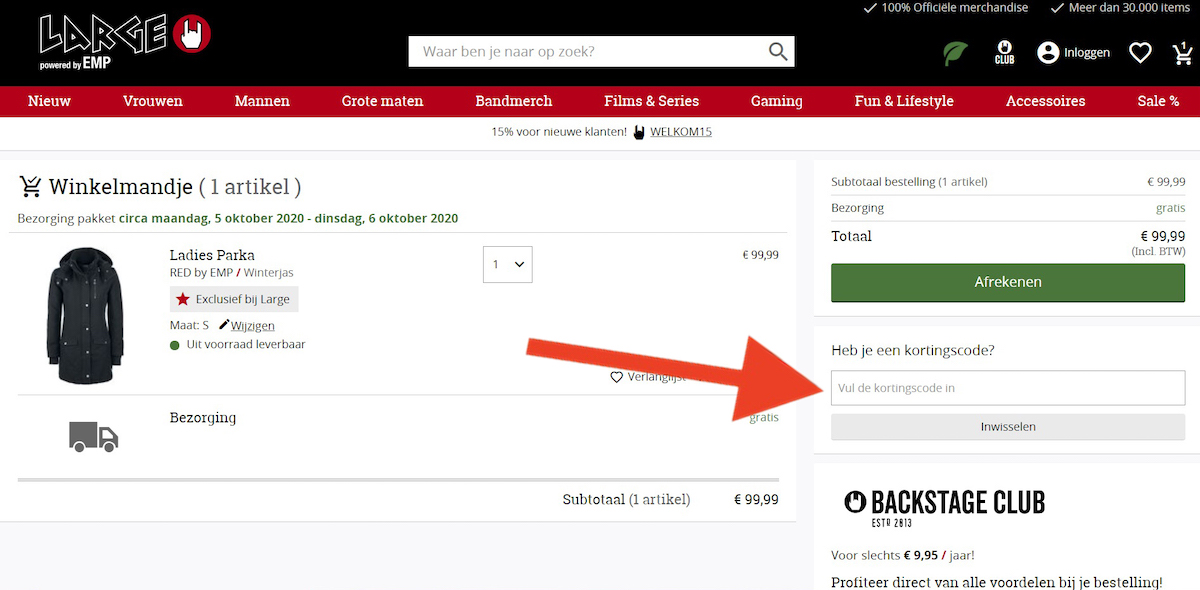Viewport: 1200px width, 590px height.
Task: Open the Backstage Club header icon
Action: (x=1004, y=52)
